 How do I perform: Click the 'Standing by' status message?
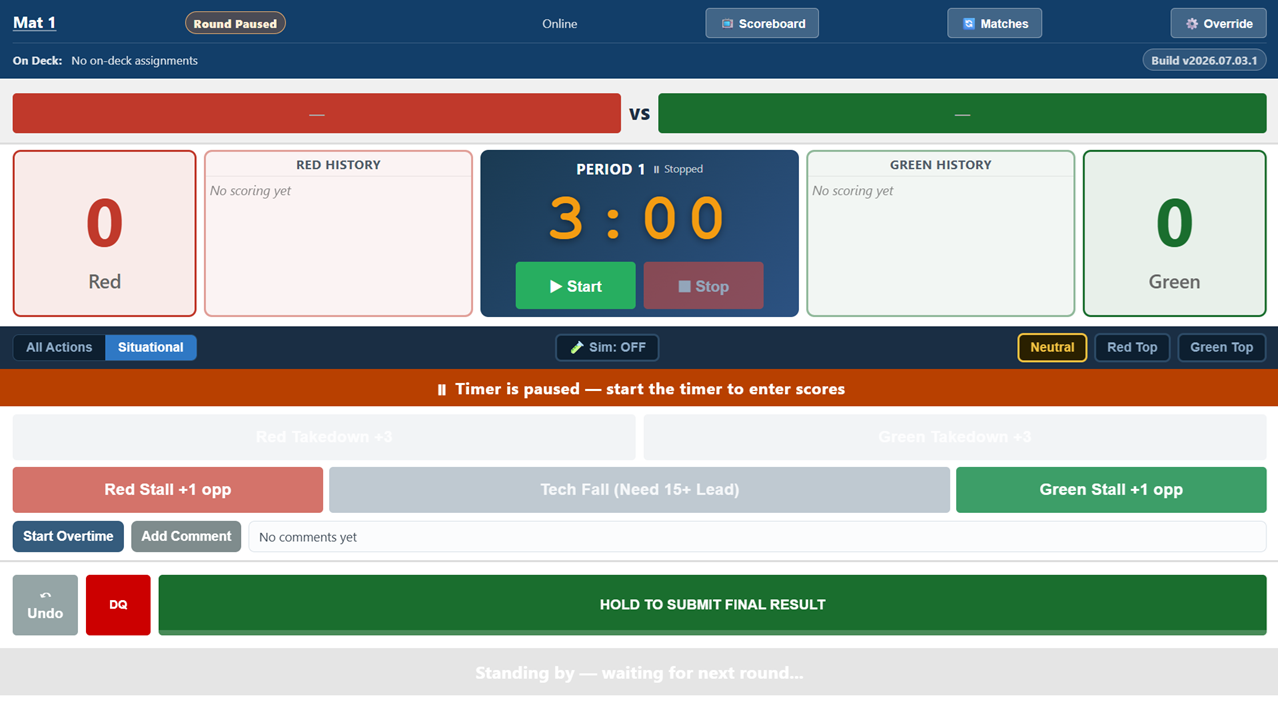[x=639, y=673]
